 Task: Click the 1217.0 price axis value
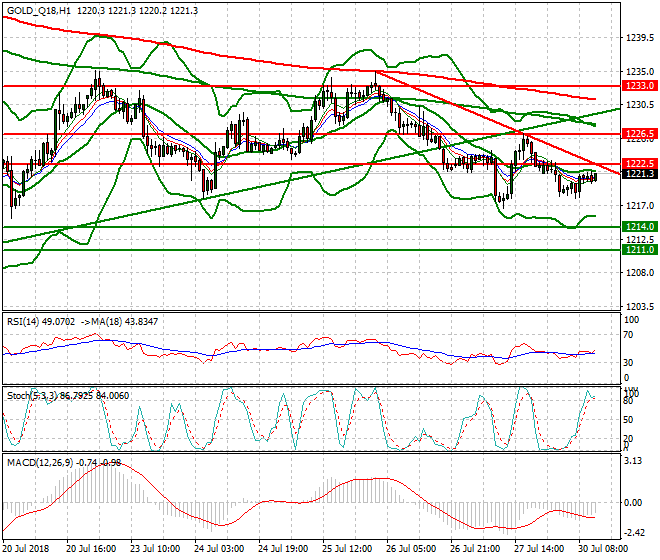coord(640,206)
